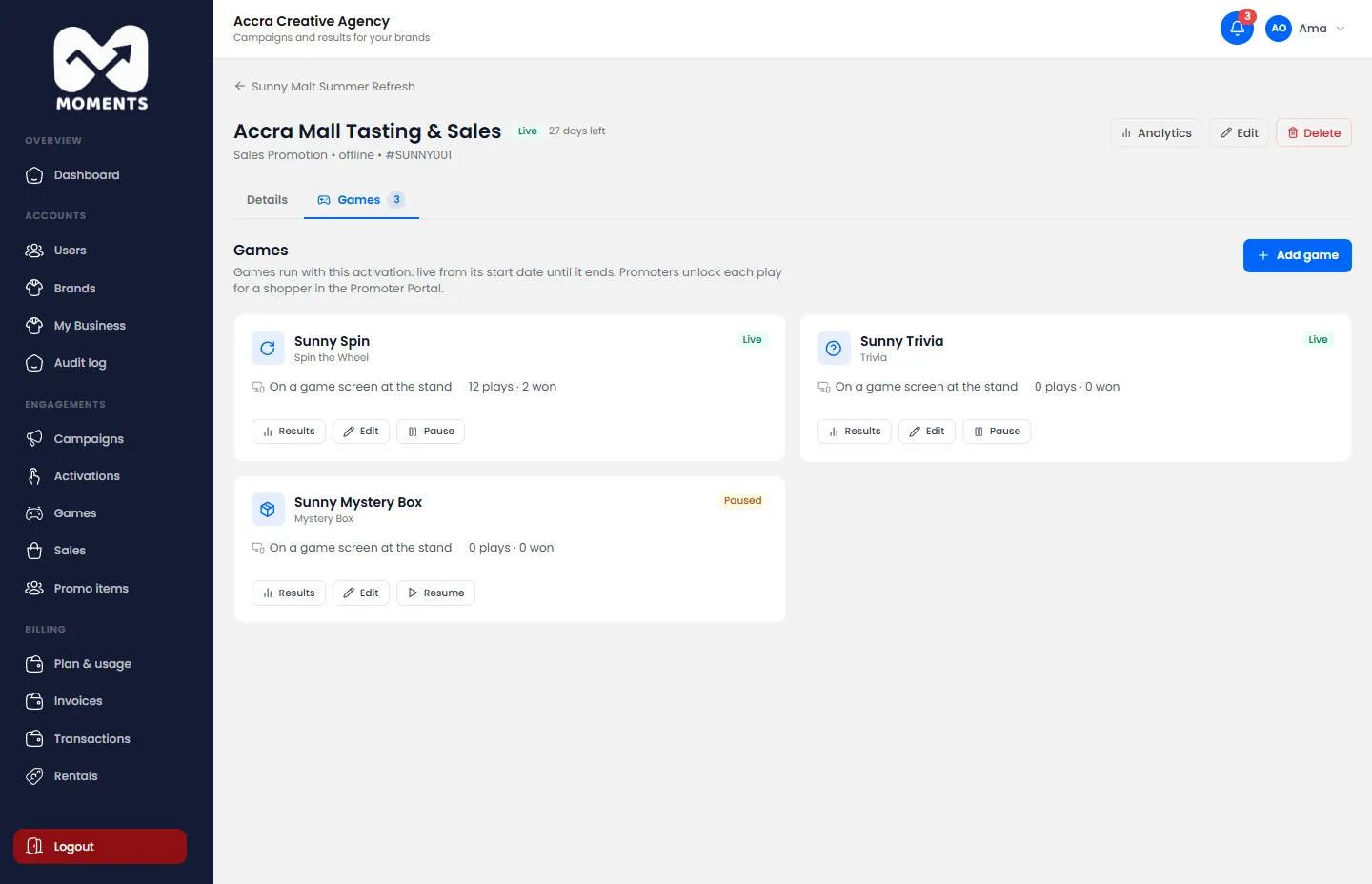Go back to Sunny Malt Summer Refresh
Viewport: 1372px width, 884px height.
pos(325,87)
